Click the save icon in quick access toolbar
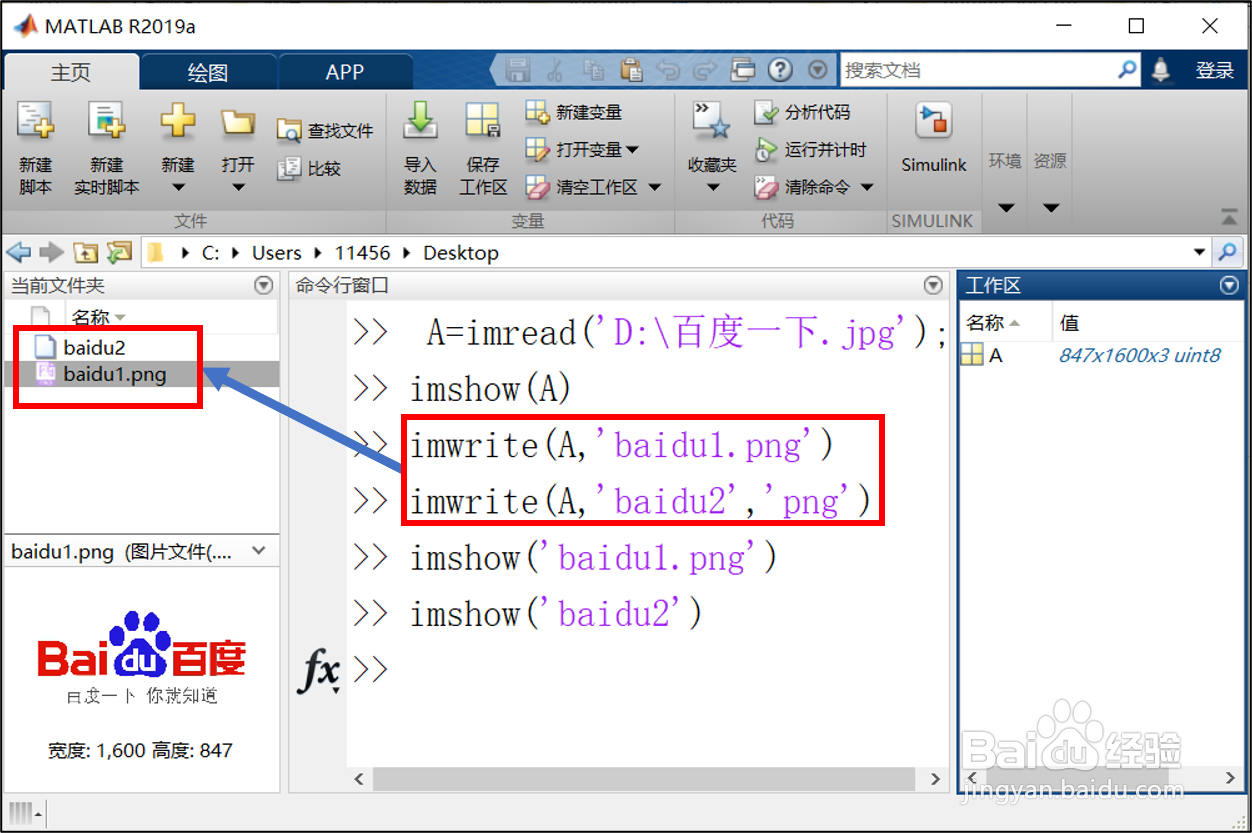Image resolution: width=1252 pixels, height=833 pixels. (518, 70)
